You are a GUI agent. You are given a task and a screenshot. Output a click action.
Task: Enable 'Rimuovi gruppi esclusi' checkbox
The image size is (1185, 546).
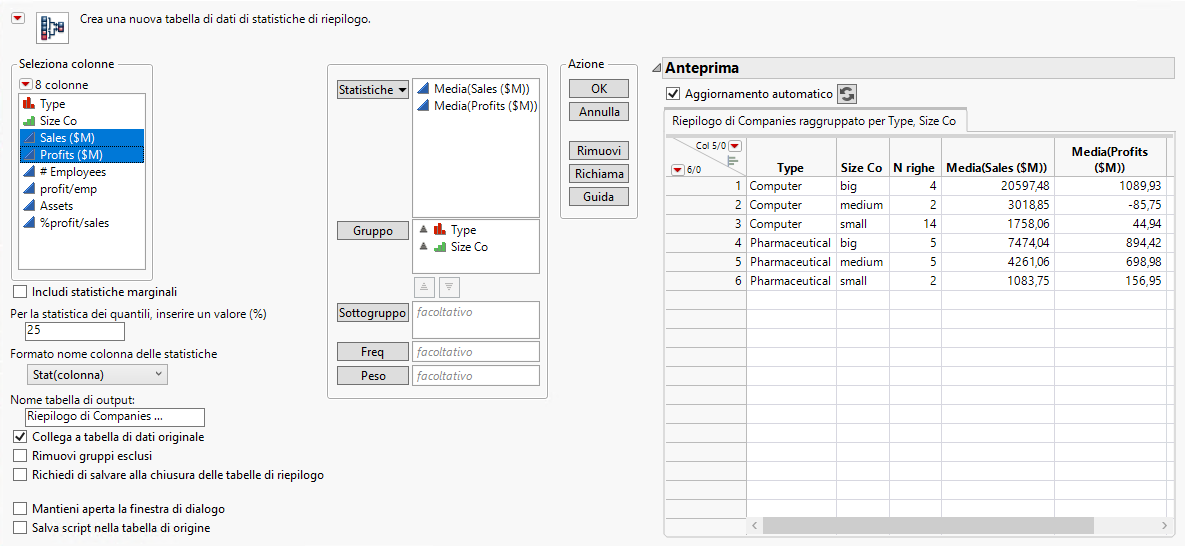click(20, 456)
